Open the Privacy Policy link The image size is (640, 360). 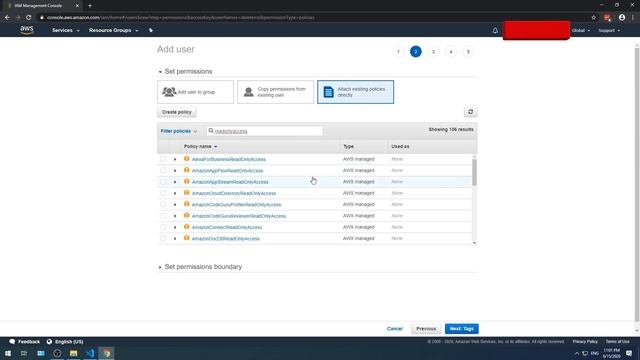(x=585, y=342)
